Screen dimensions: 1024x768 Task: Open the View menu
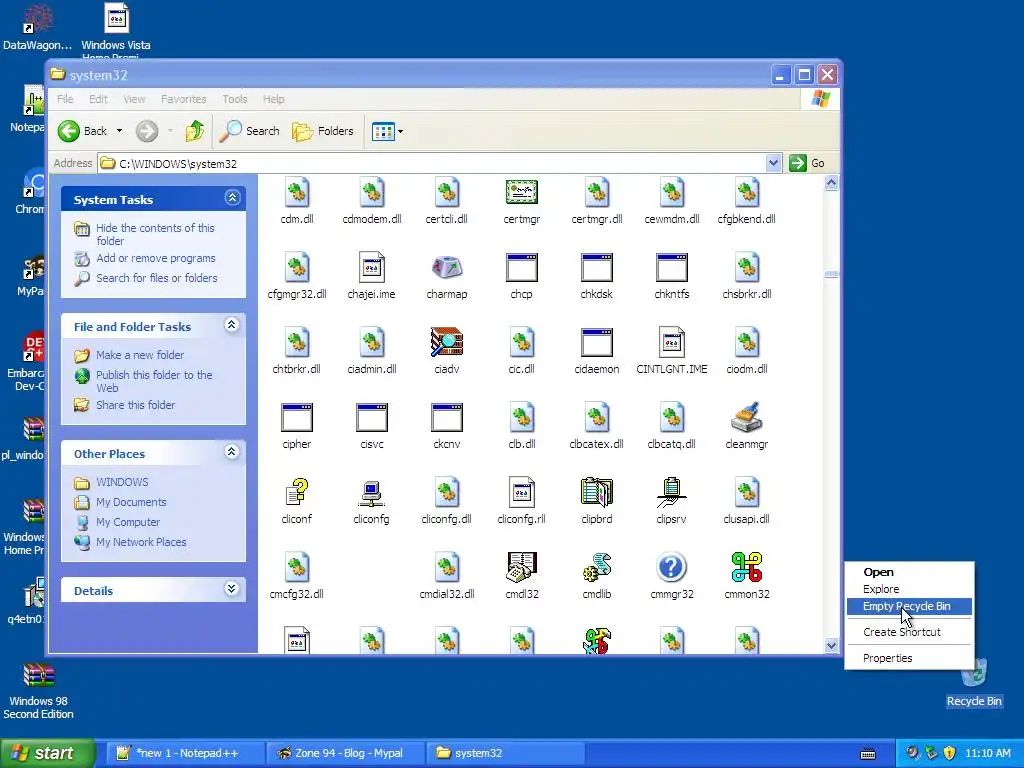tap(135, 99)
